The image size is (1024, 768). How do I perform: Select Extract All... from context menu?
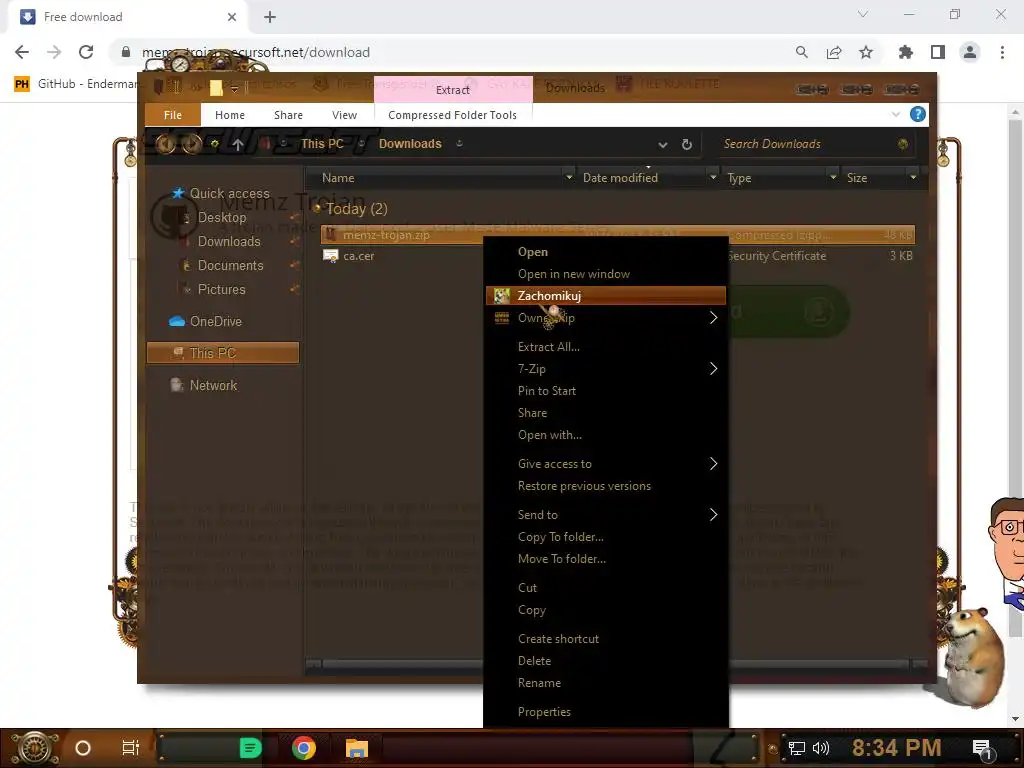549,347
